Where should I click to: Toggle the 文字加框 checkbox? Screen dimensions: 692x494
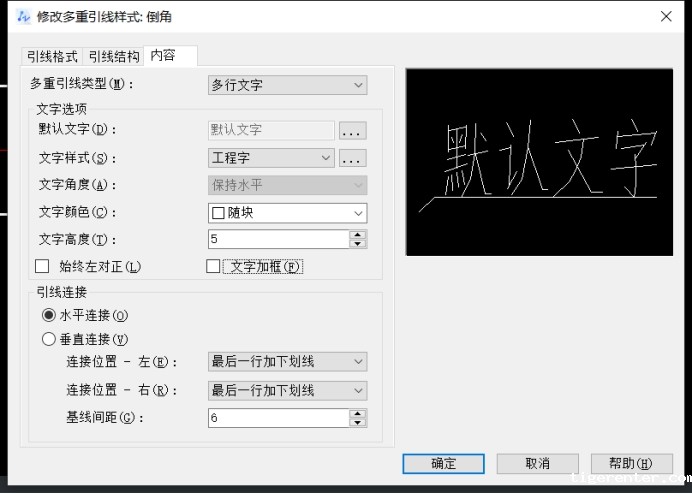point(212,266)
